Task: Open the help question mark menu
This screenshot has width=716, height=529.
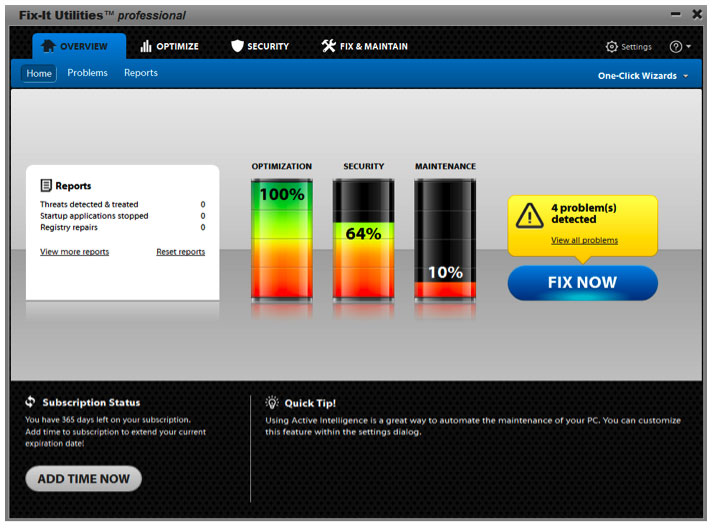Action: (680, 47)
